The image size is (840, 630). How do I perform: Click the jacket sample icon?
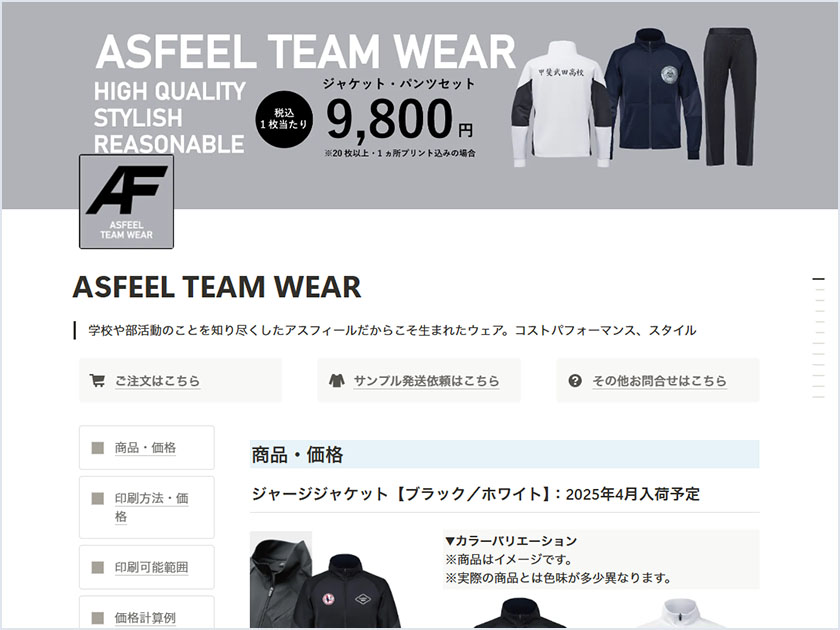(x=336, y=380)
